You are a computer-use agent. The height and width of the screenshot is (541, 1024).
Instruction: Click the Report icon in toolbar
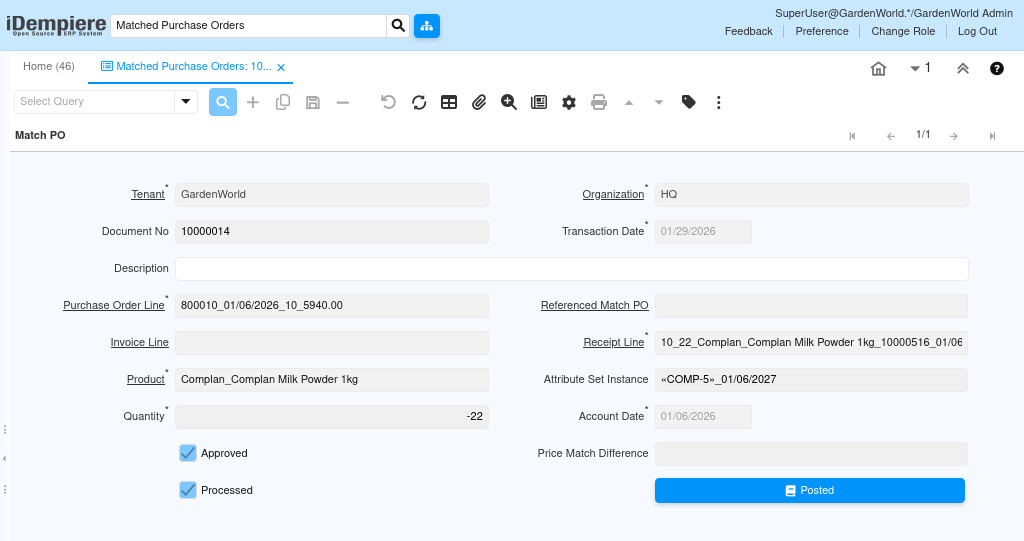[x=539, y=102]
